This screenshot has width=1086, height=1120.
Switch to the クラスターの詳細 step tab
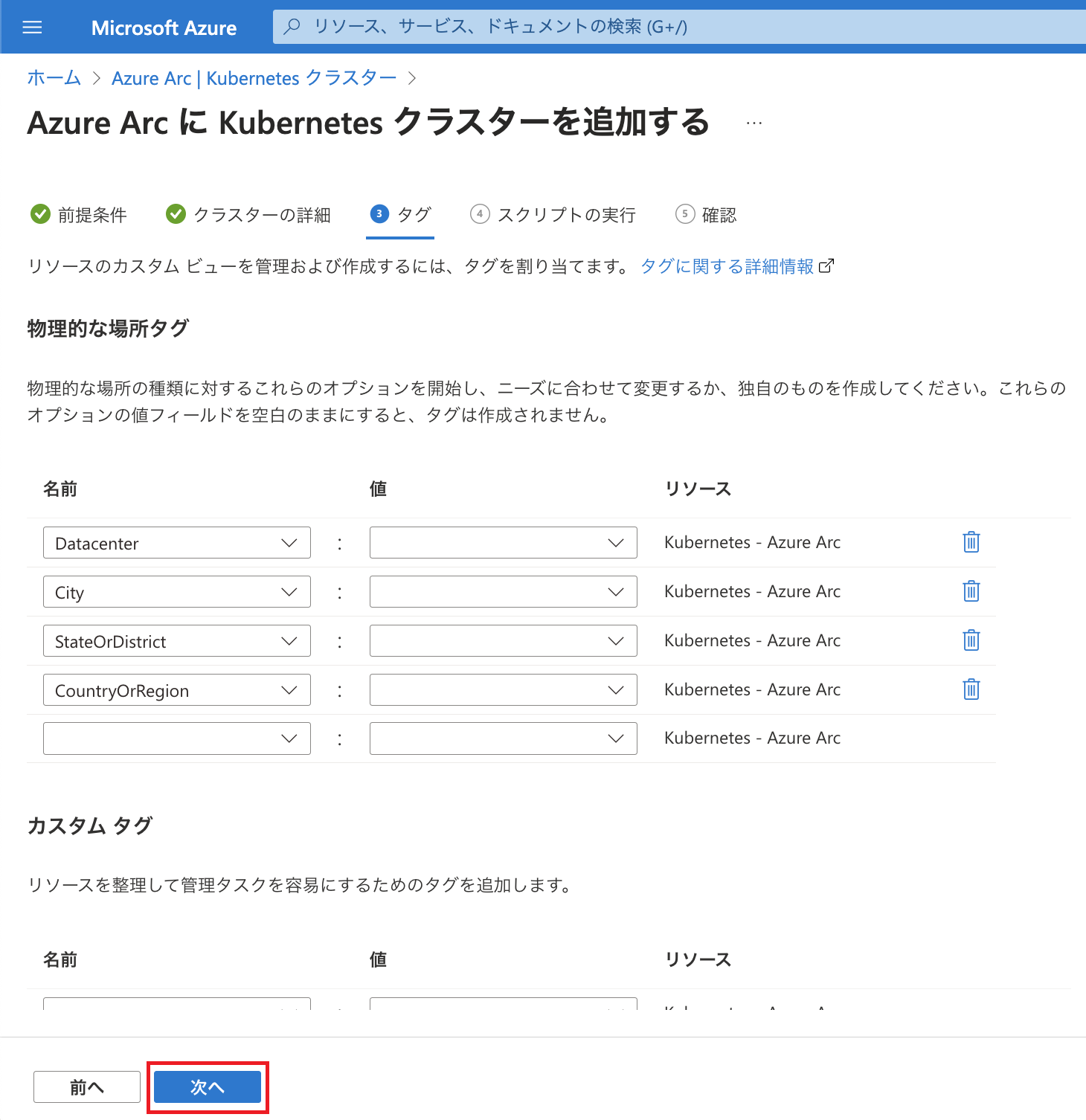point(248,215)
